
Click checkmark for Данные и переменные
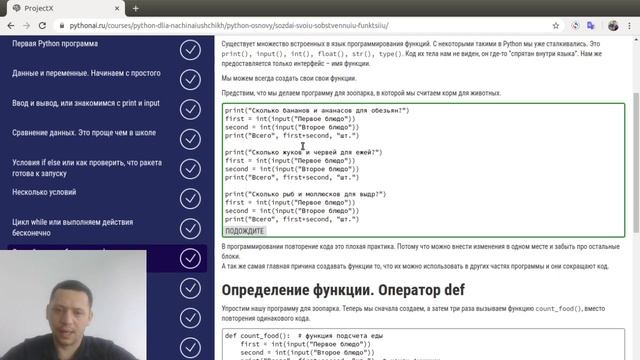coord(190,80)
